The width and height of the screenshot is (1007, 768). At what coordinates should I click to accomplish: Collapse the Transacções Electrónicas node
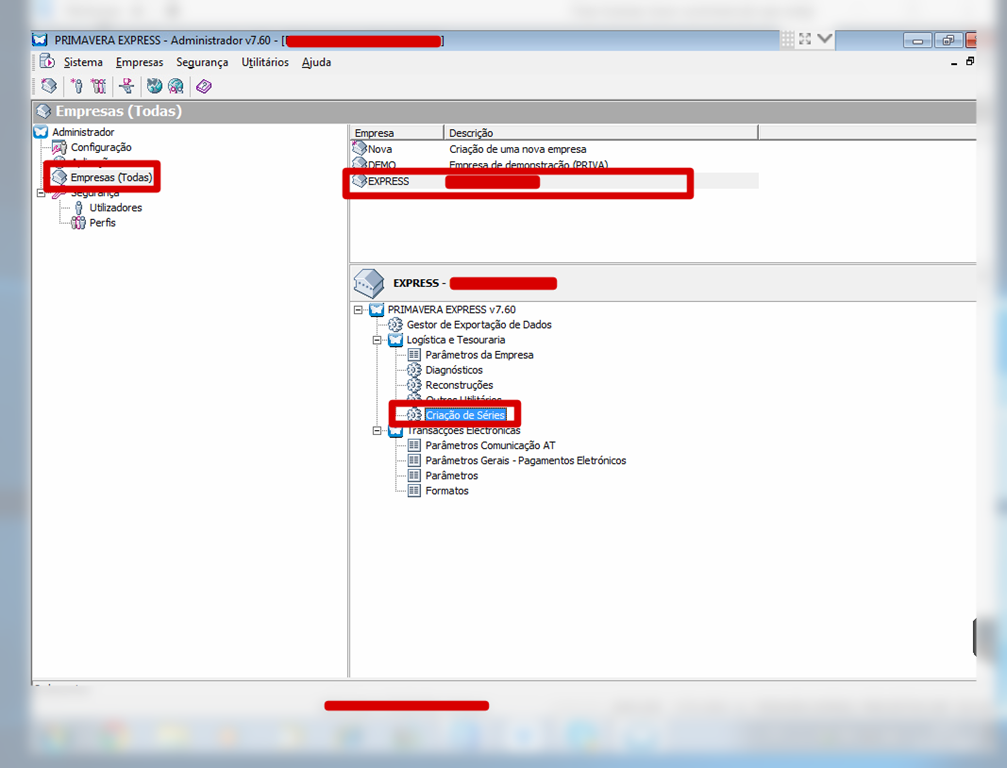(x=377, y=431)
